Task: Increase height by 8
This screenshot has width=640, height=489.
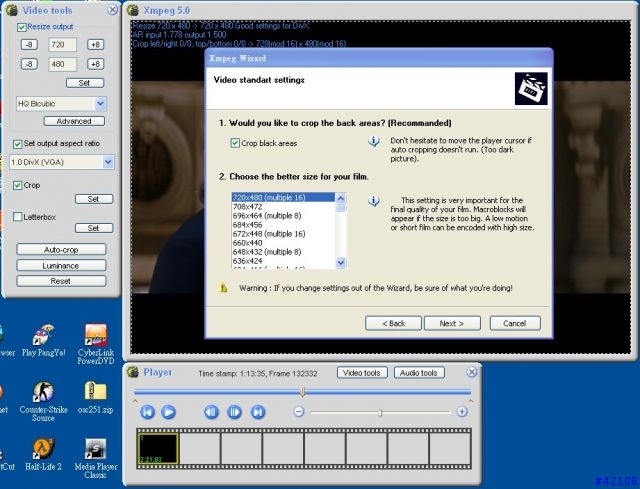Action: 96,64
